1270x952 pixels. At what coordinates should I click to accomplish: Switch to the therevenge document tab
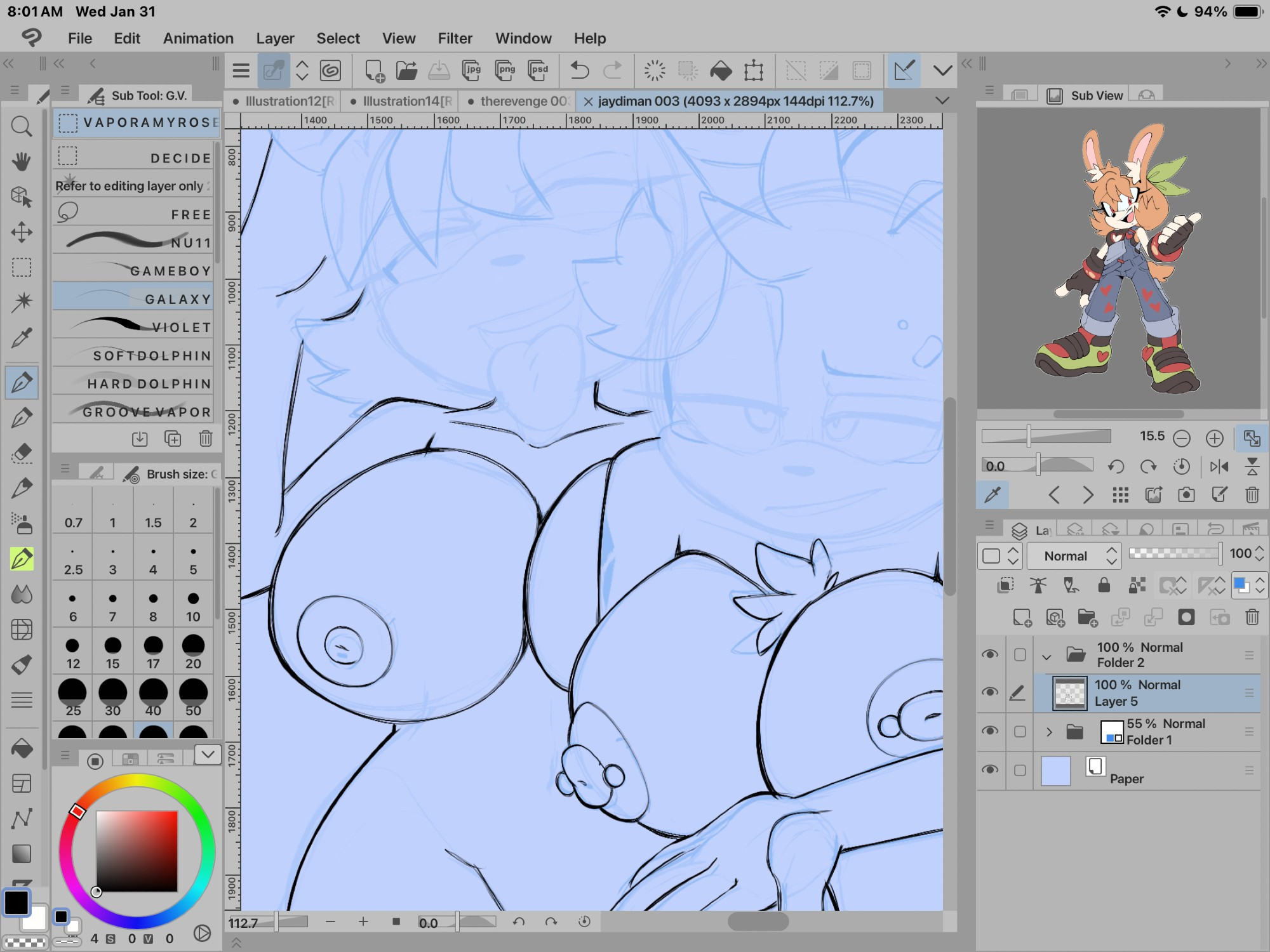(x=519, y=101)
